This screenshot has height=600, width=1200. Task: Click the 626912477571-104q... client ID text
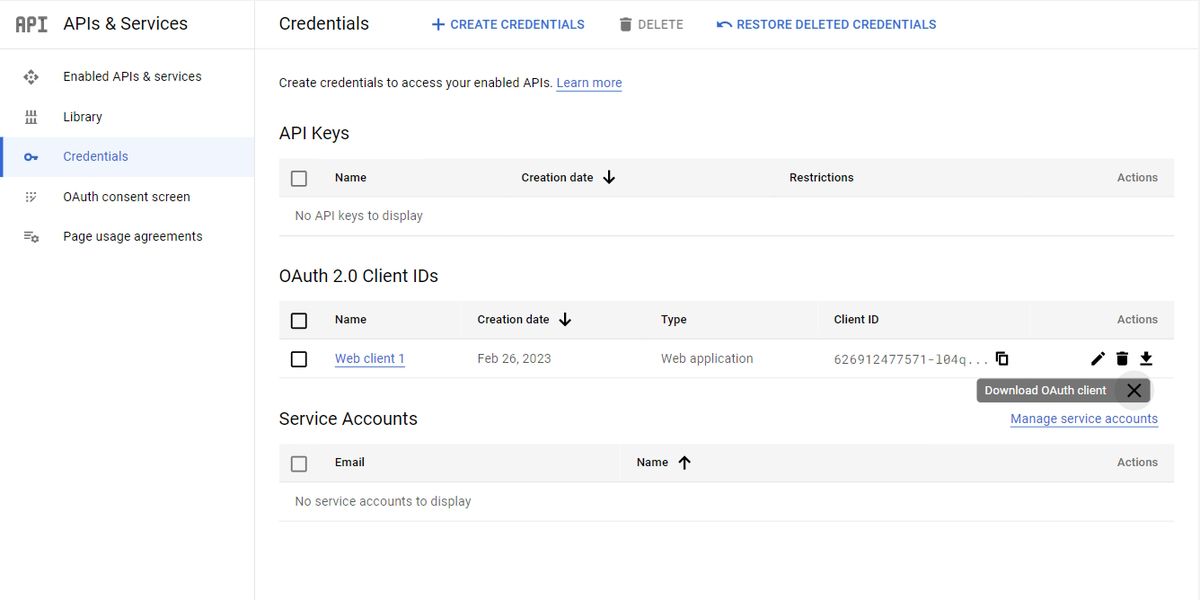[x=911, y=359]
